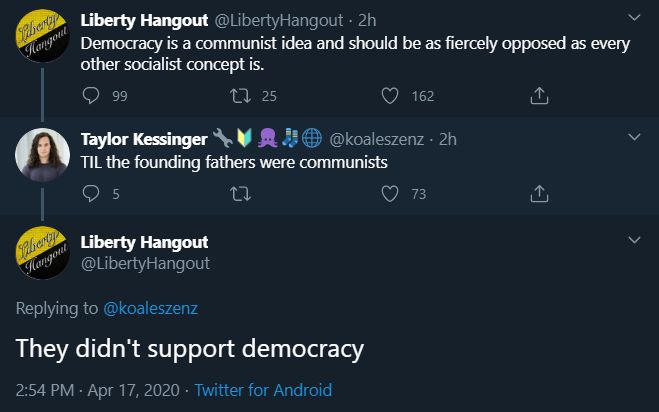Open the 2:54 PM Apr 17, 2020 timestamp

click(x=96, y=390)
